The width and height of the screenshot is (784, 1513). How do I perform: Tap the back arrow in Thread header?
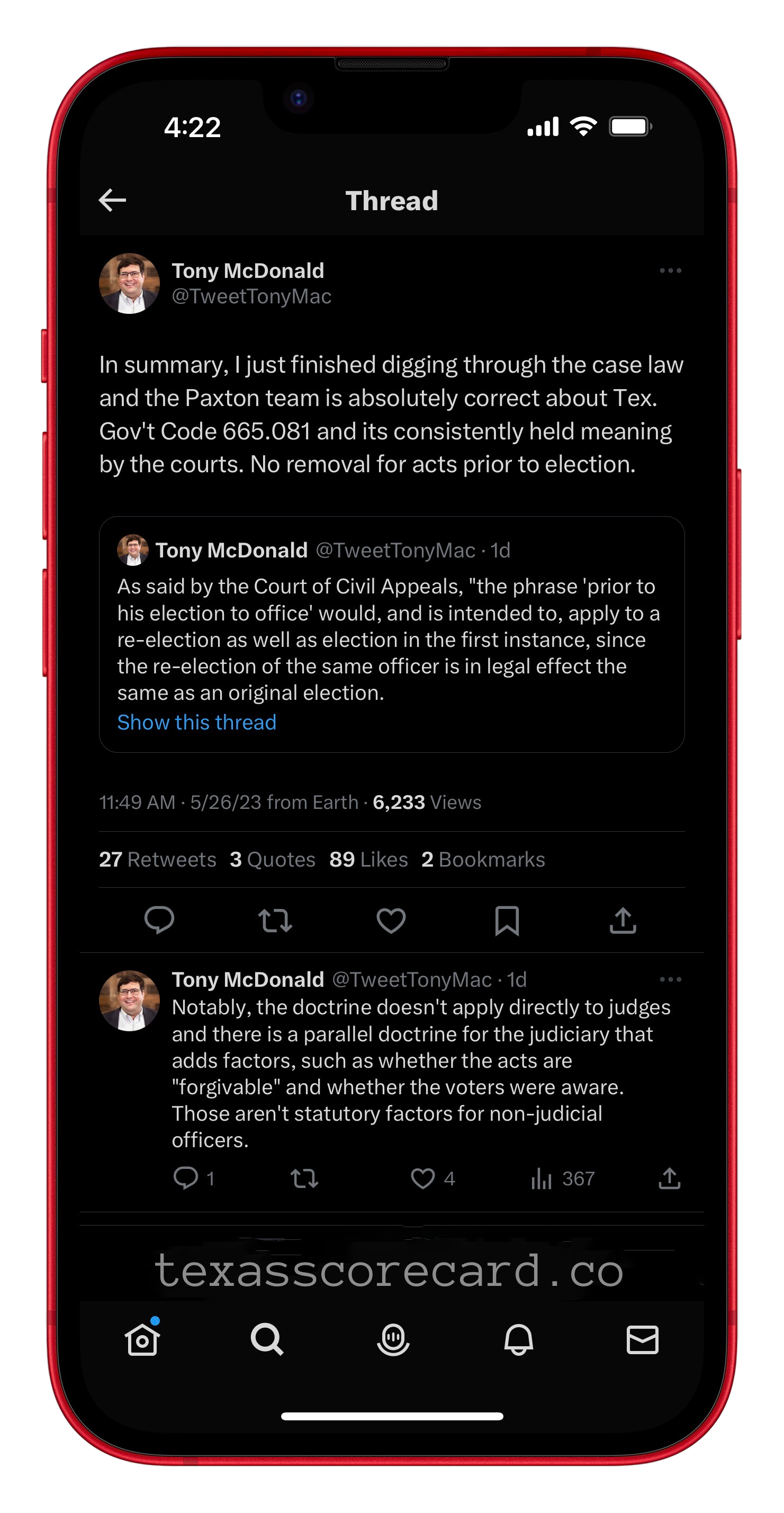112,200
